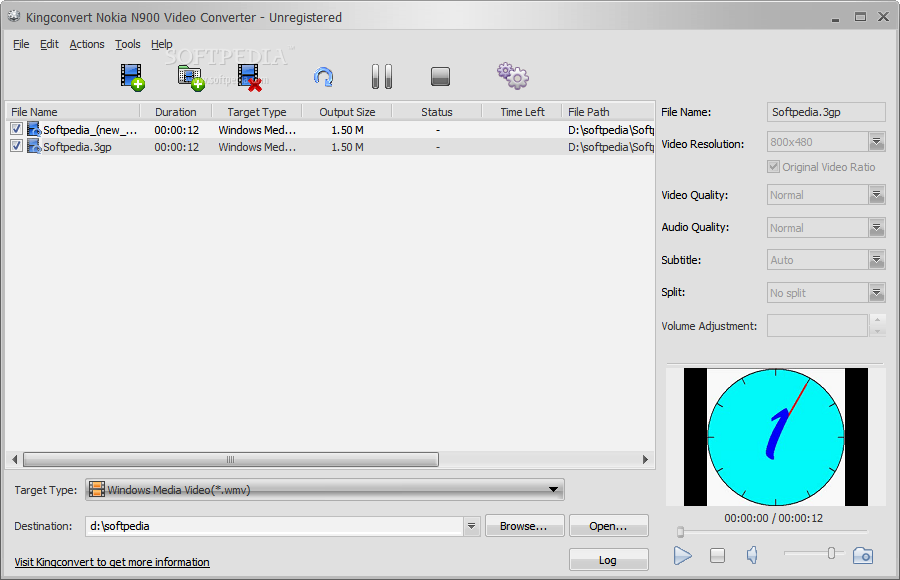Expand the Target Type combo box
This screenshot has width=900, height=580.
click(324, 490)
